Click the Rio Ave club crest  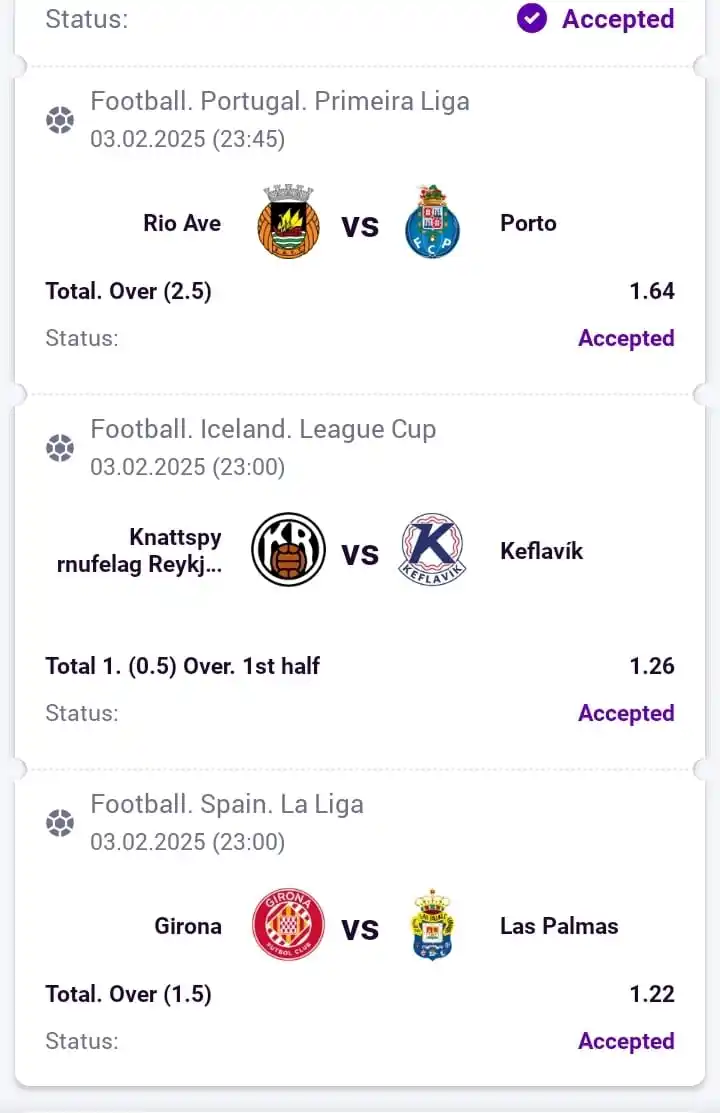tap(288, 221)
